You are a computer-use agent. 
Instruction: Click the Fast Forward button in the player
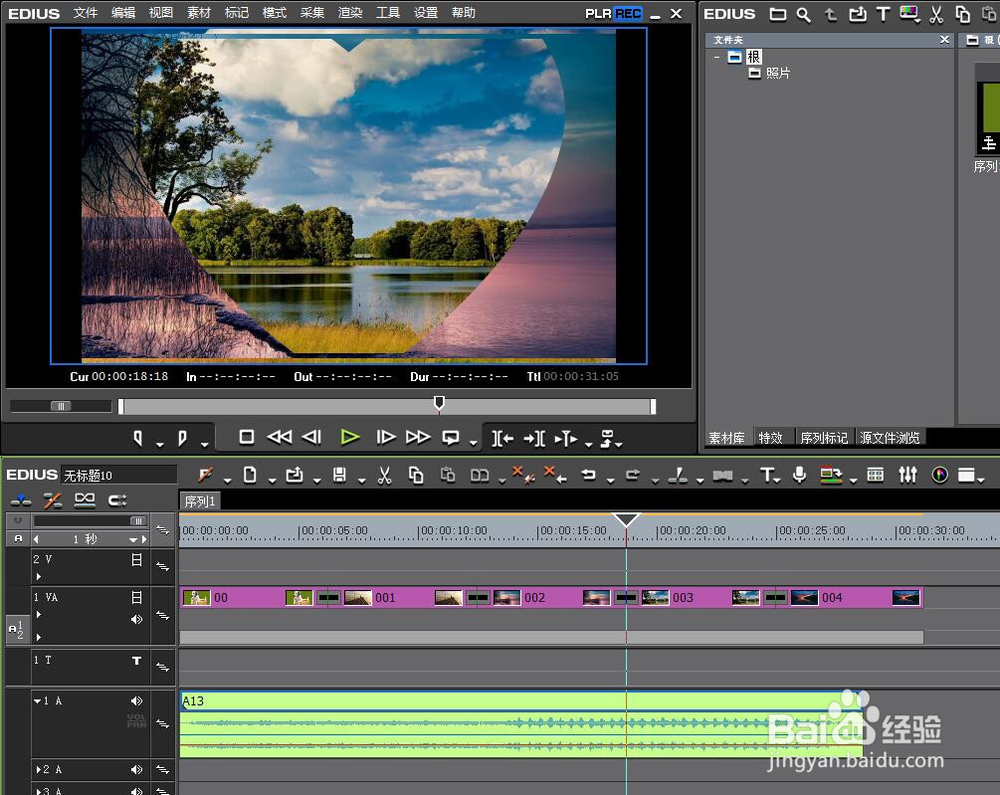[x=418, y=437]
